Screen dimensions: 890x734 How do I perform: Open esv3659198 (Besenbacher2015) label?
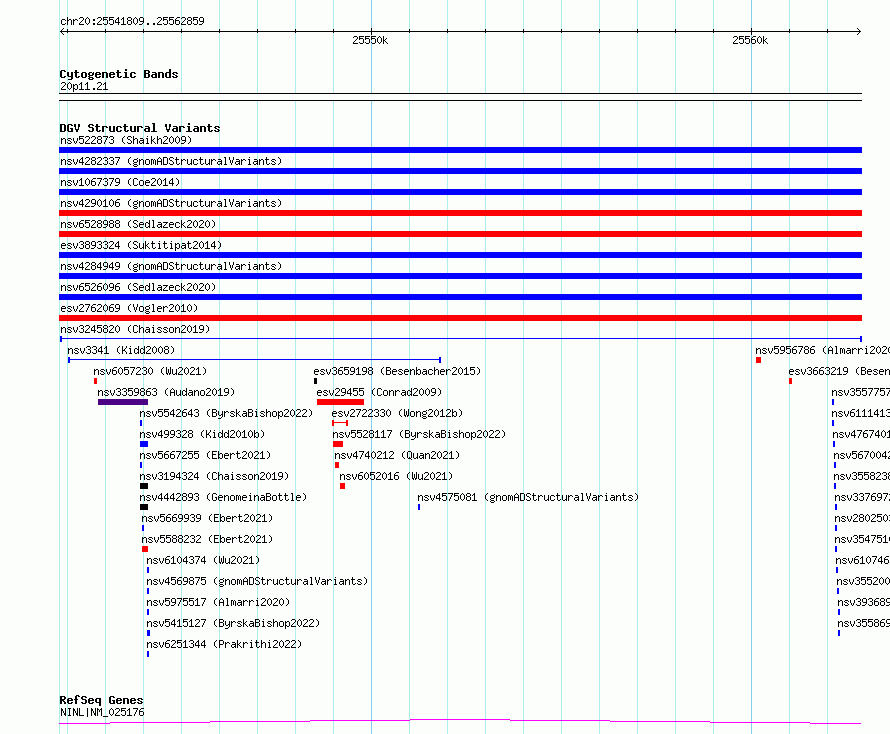pos(397,371)
